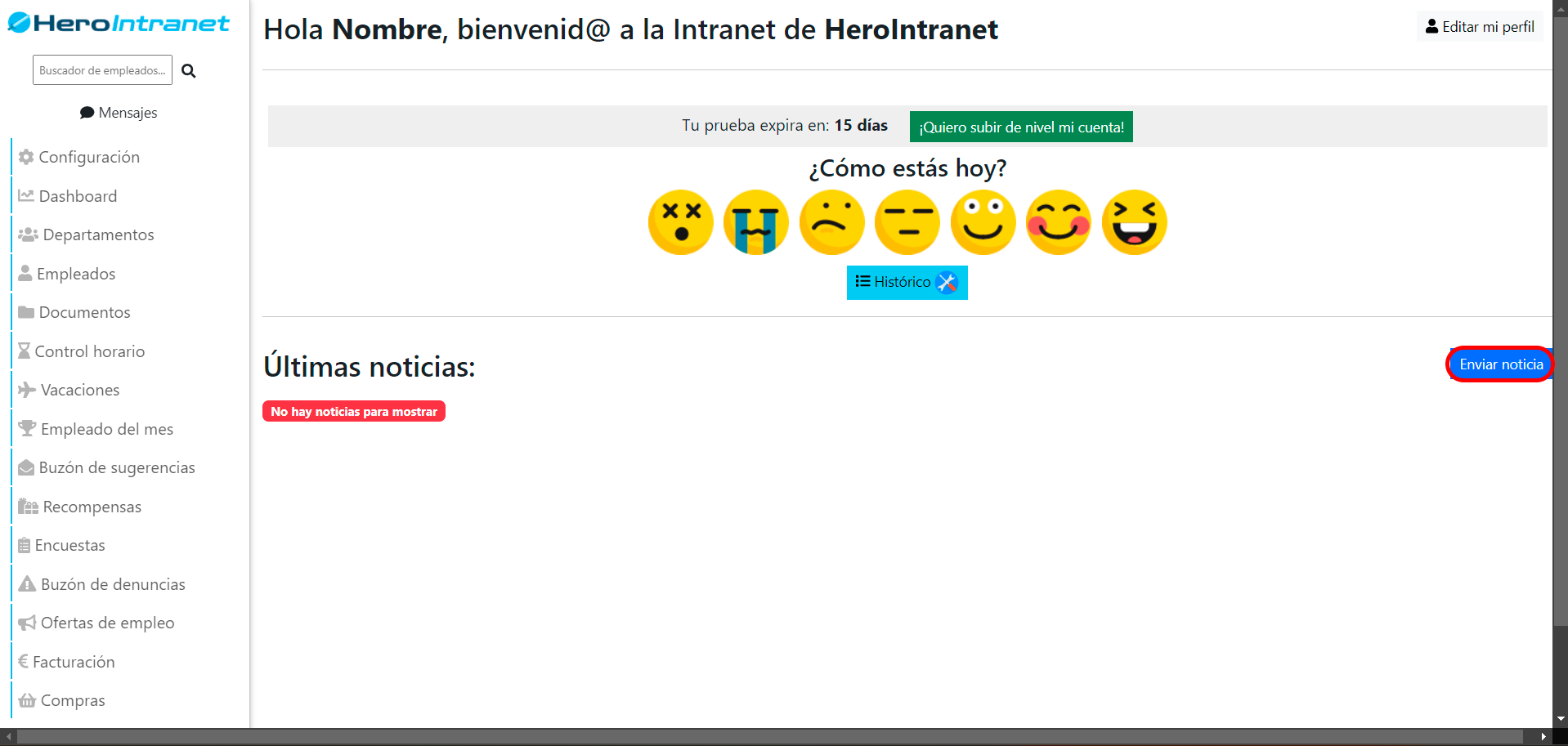Click the horizontal scrollbar right arrow
1568x746 pixels.
tap(1543, 737)
